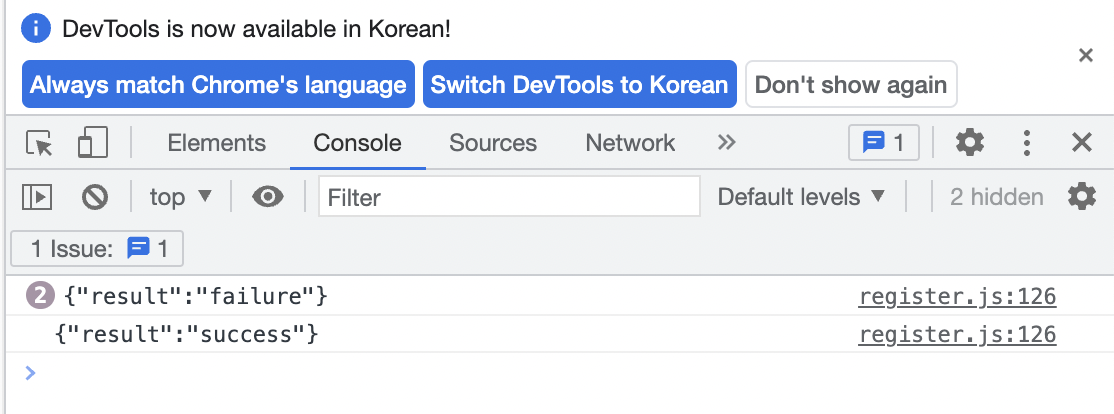
Task: Open the Sources tab
Action: coord(493,143)
